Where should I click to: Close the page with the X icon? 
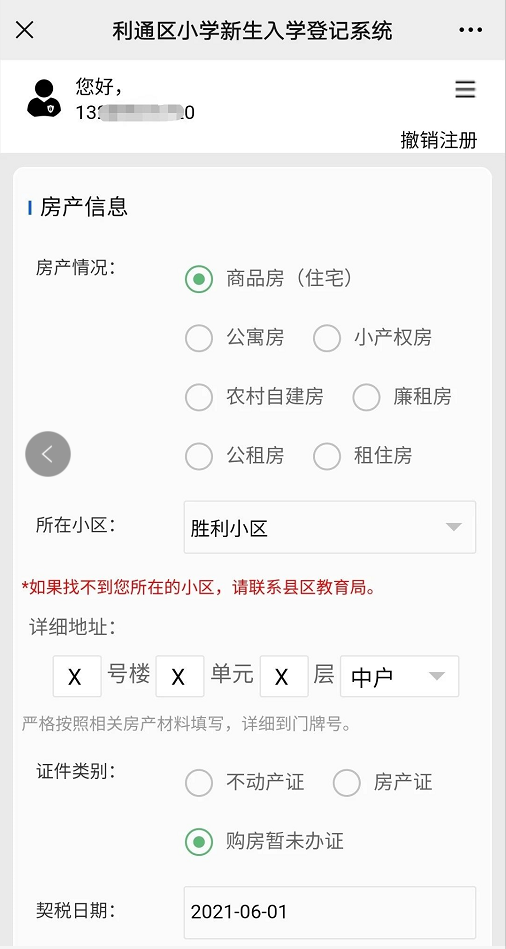(24, 30)
